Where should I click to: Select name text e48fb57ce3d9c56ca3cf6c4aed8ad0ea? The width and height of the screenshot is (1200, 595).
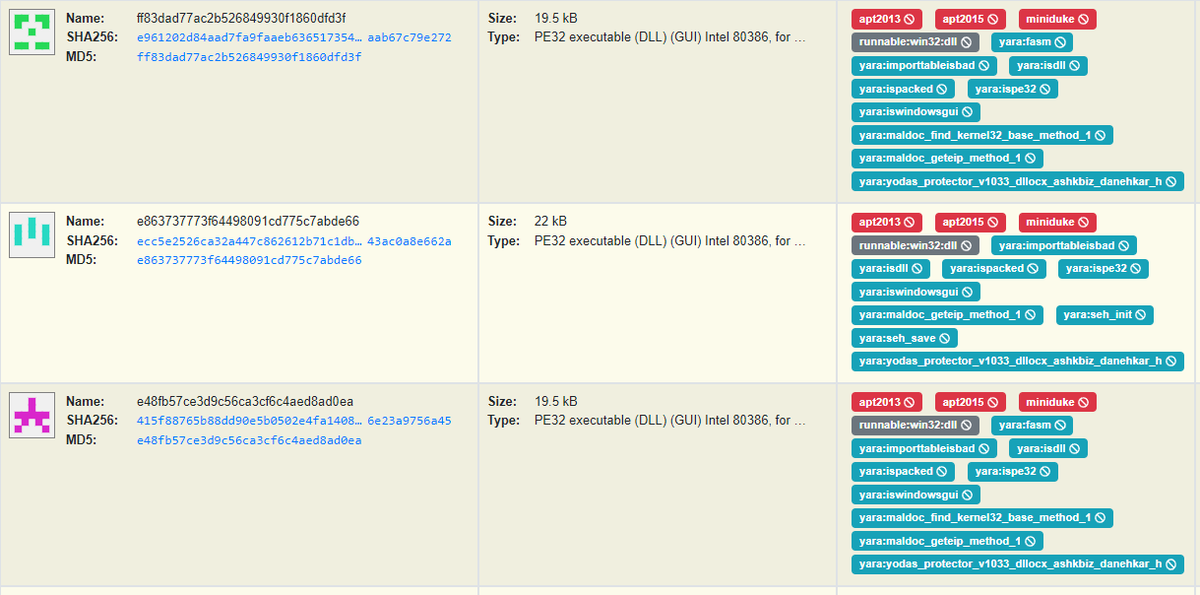click(245, 402)
